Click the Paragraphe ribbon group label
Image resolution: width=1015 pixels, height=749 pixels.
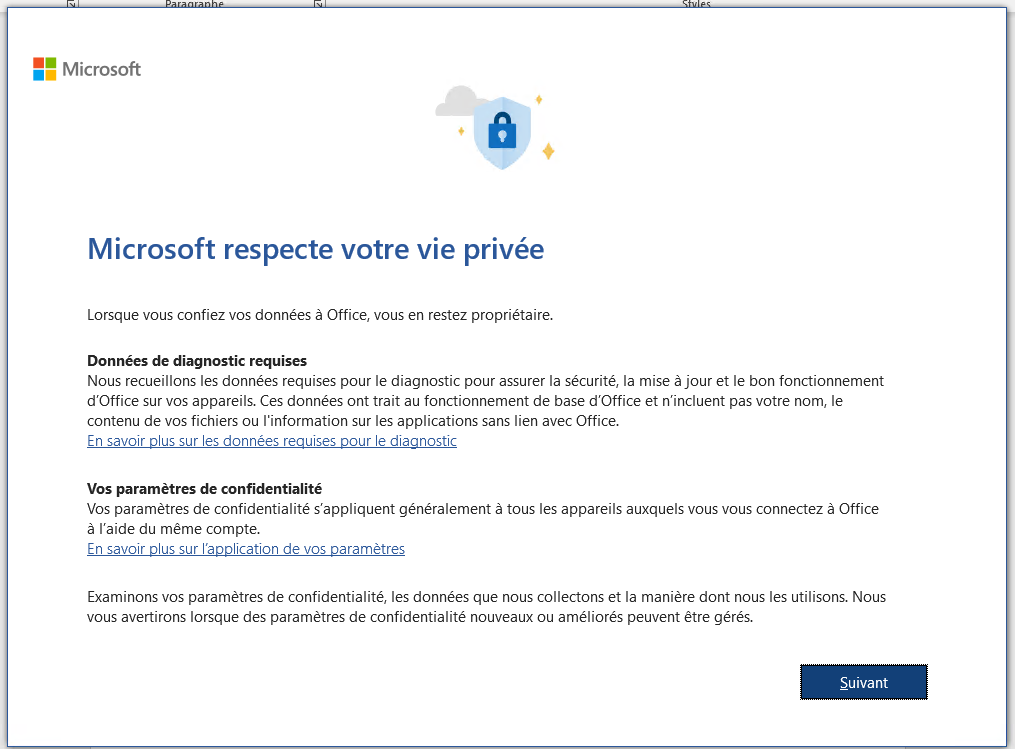point(194,4)
